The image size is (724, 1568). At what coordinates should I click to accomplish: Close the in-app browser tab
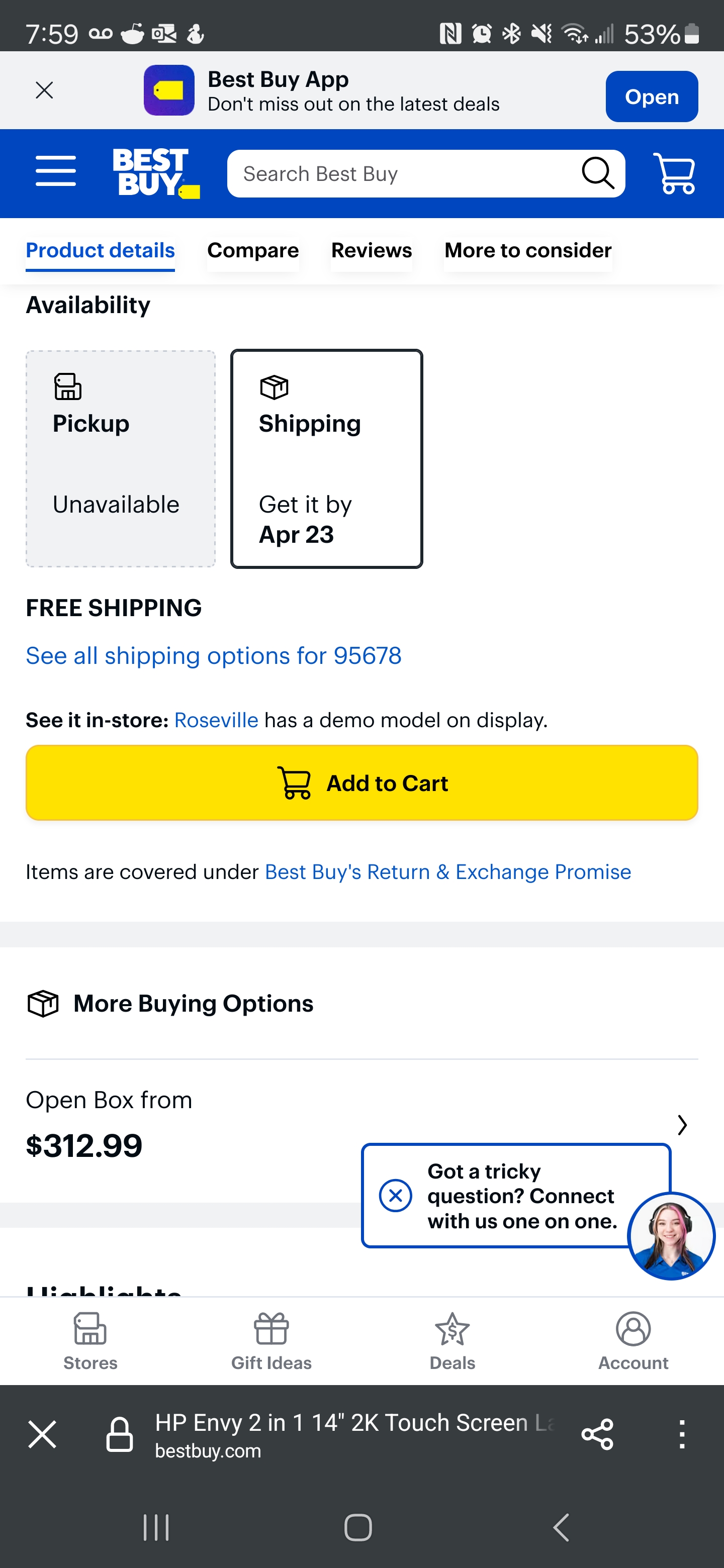coord(43,1435)
